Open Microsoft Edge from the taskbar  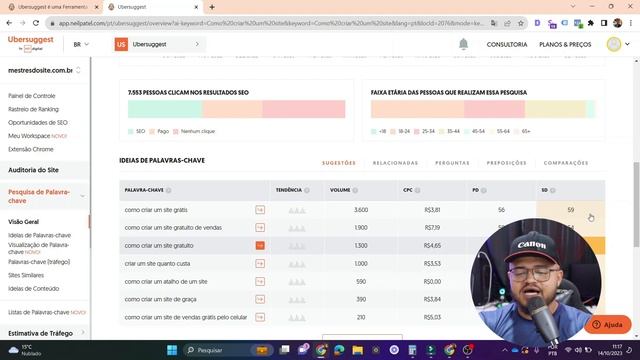(x=339, y=350)
